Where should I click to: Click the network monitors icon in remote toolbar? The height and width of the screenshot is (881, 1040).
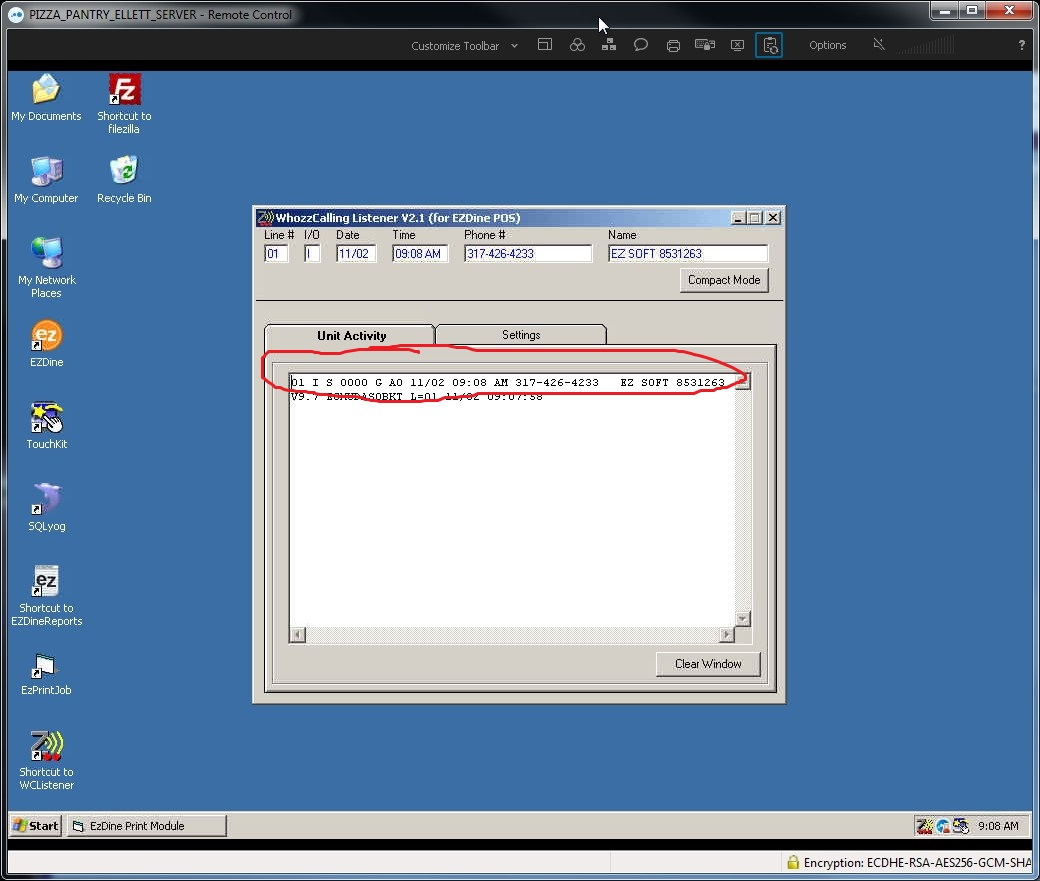609,45
